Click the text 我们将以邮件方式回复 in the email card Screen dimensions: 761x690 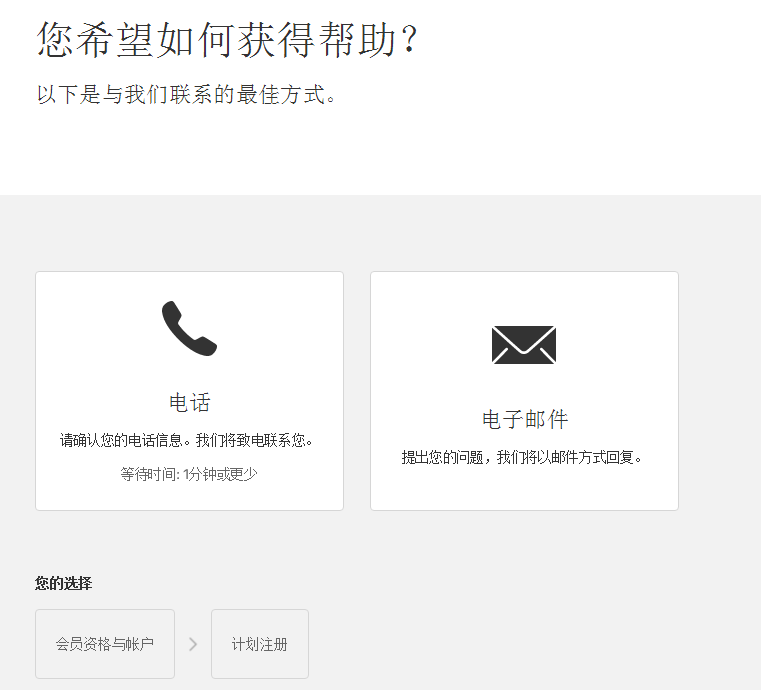click(570, 457)
